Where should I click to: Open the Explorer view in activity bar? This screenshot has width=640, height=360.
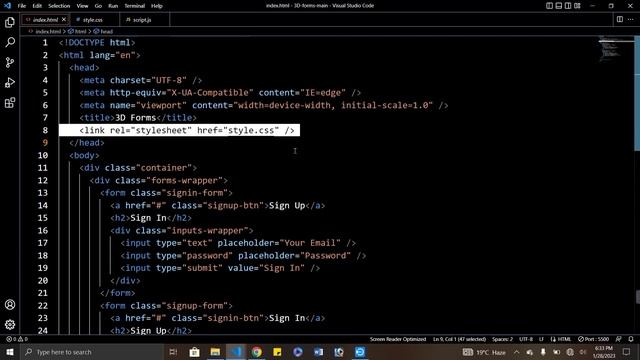click(10, 22)
